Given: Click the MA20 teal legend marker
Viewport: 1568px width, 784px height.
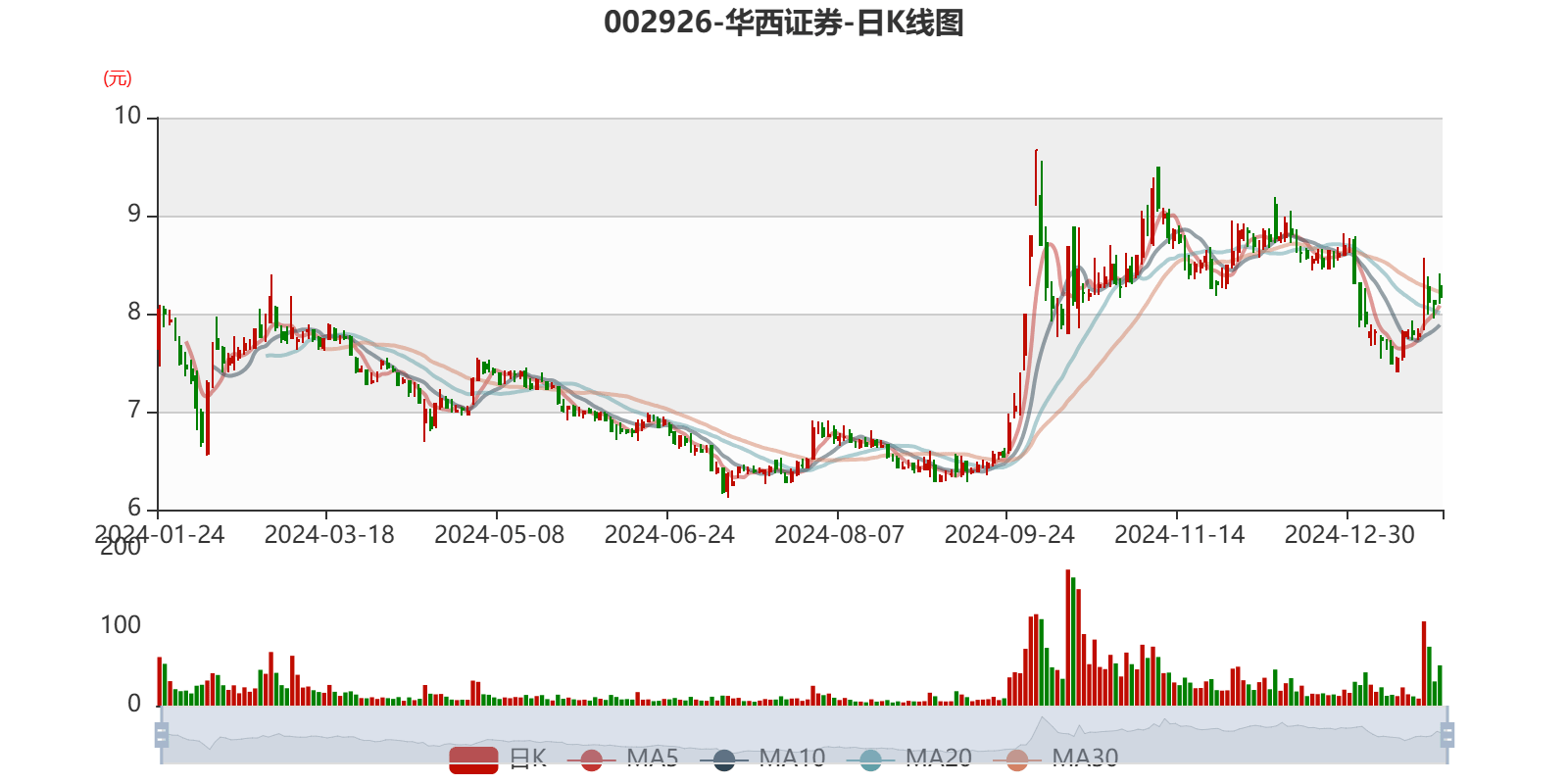Looking at the screenshot, I should tap(870, 759).
